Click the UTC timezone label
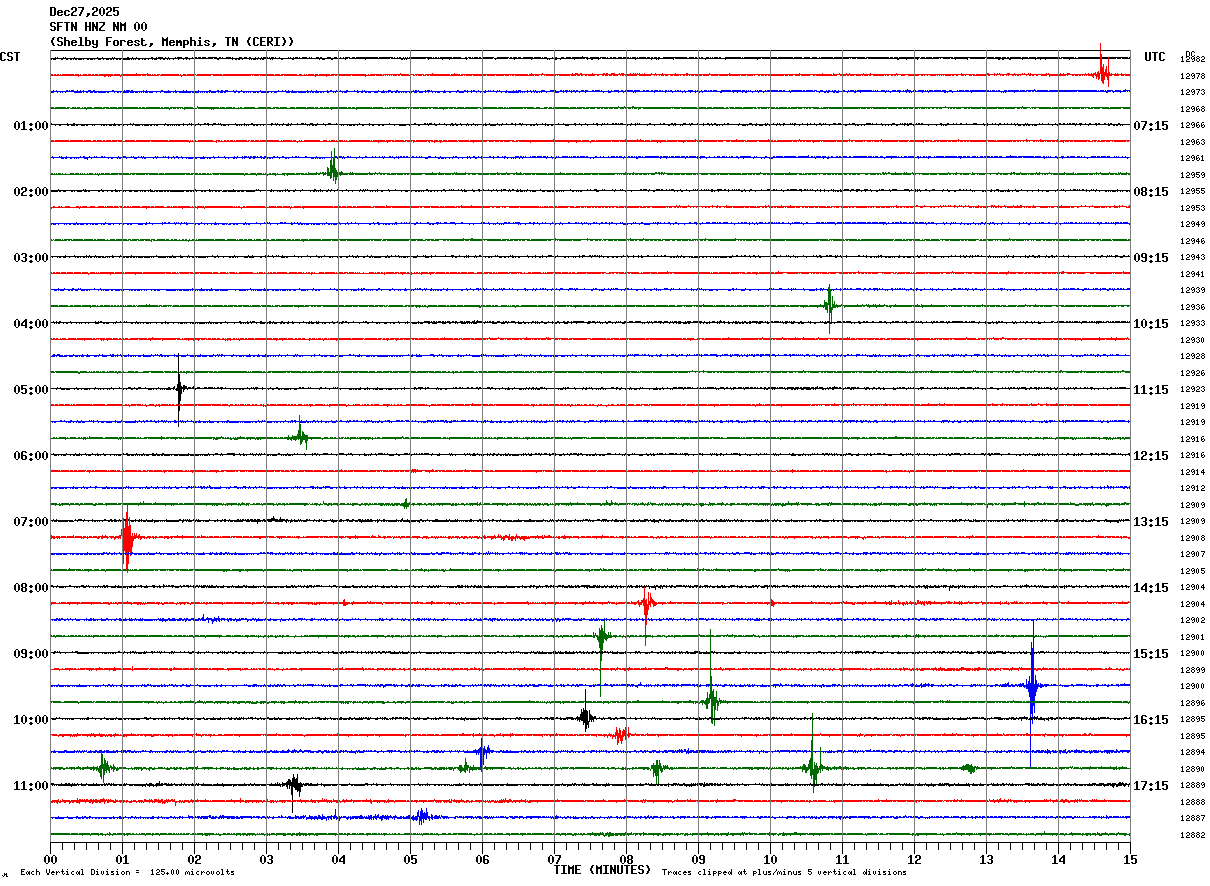 (x=1155, y=57)
